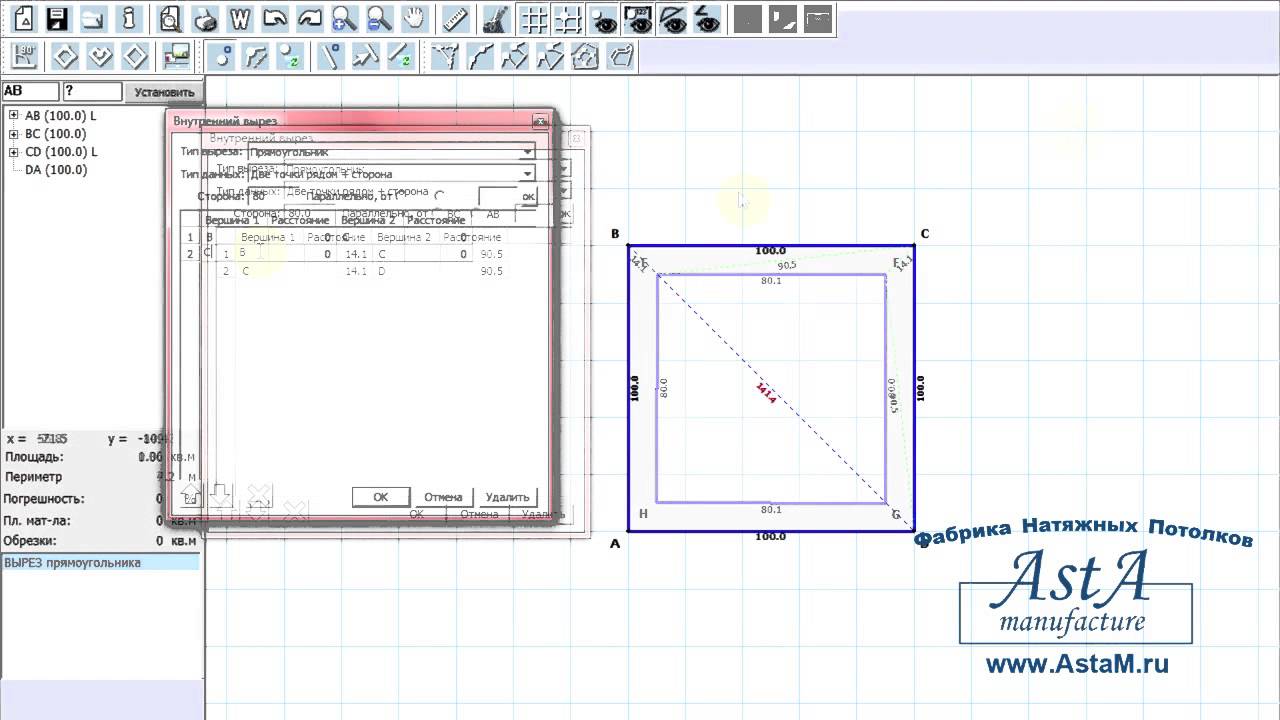Toggle the grid display icon
This screenshot has height=720, width=1280.
coord(536,18)
